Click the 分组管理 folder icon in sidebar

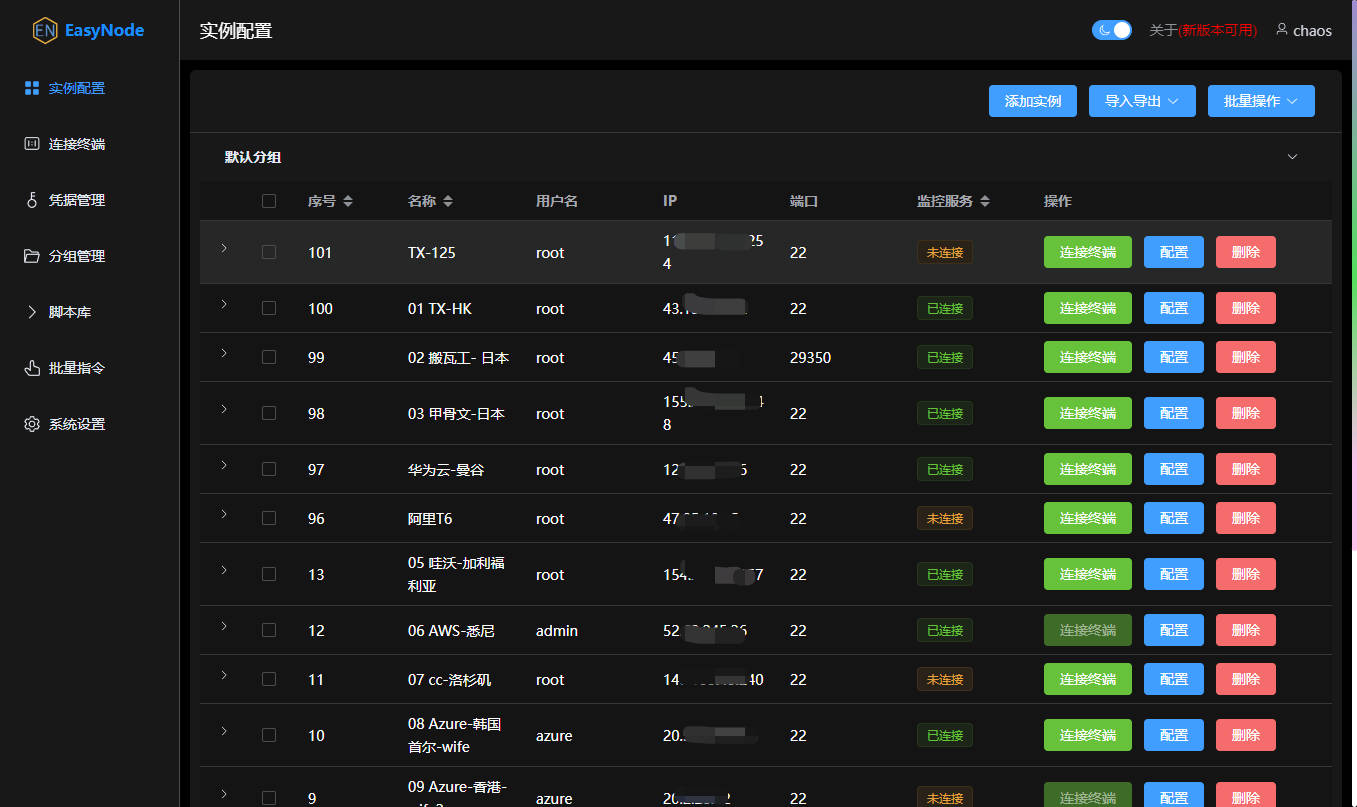[x=32, y=256]
